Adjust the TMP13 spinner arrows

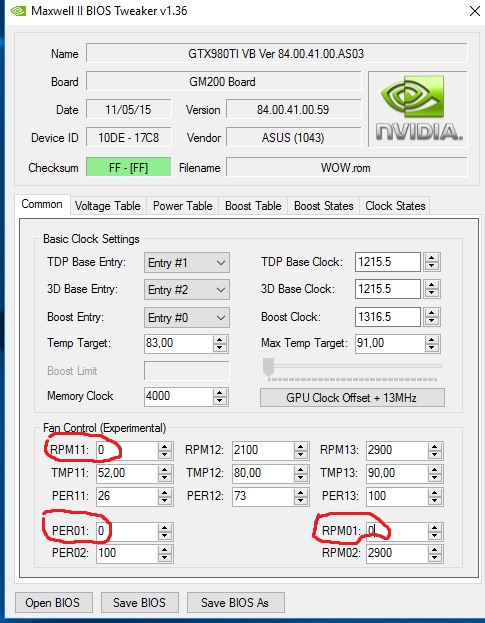pyautogui.click(x=435, y=474)
